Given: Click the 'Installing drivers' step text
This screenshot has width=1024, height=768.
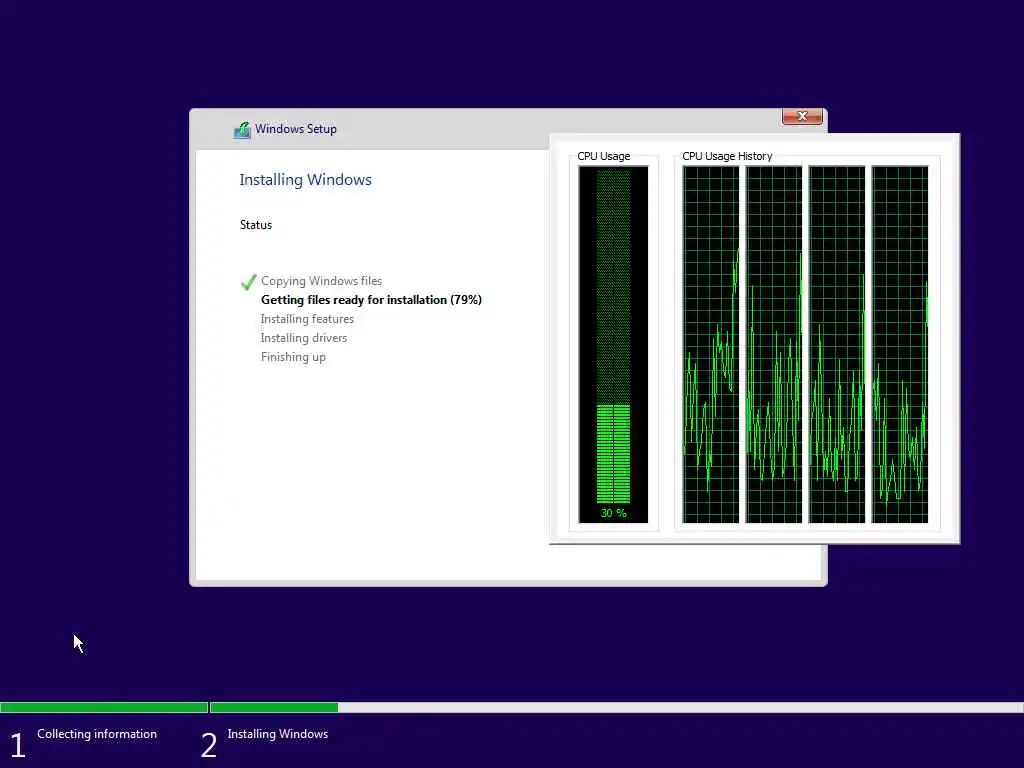Looking at the screenshot, I should pyautogui.click(x=304, y=338).
